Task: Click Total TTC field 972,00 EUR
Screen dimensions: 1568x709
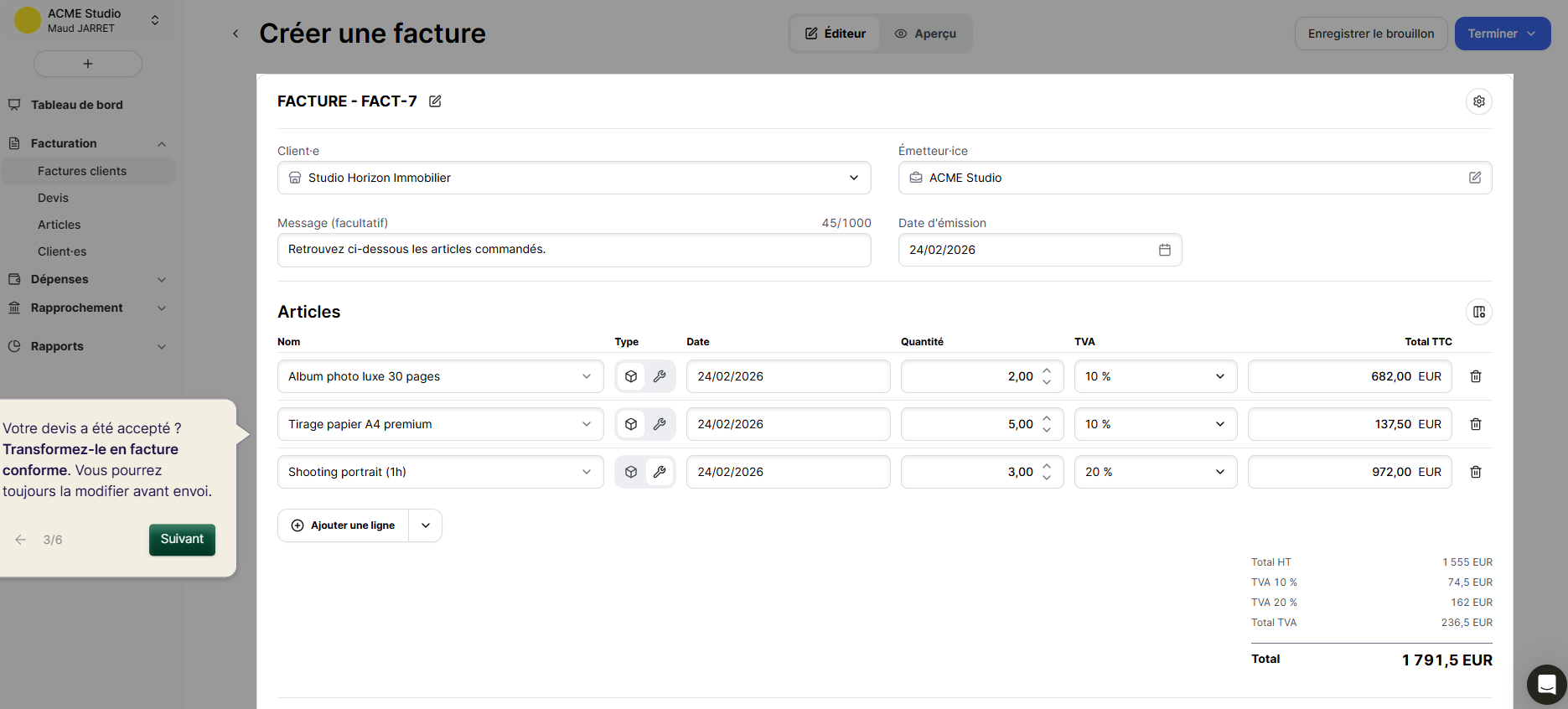Action: pyautogui.click(x=1349, y=472)
